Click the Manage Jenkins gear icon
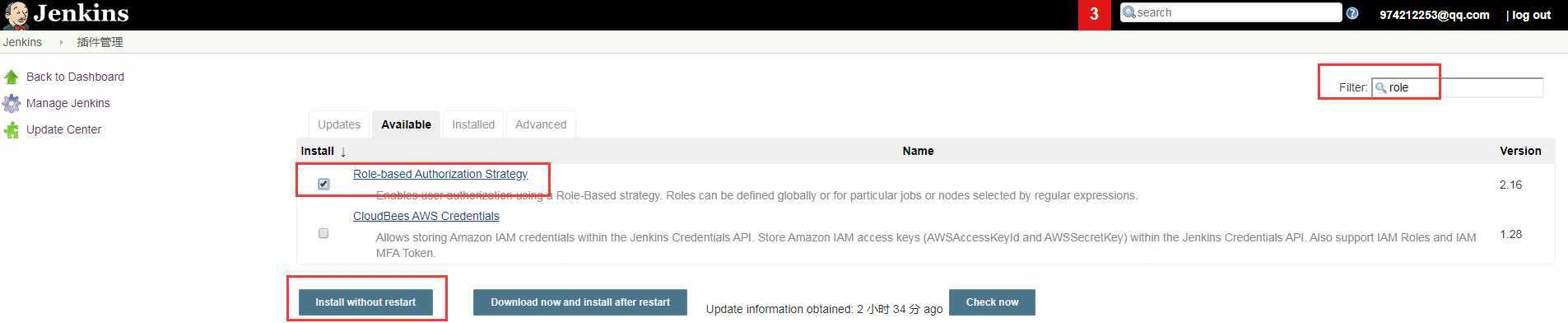 pyautogui.click(x=12, y=103)
